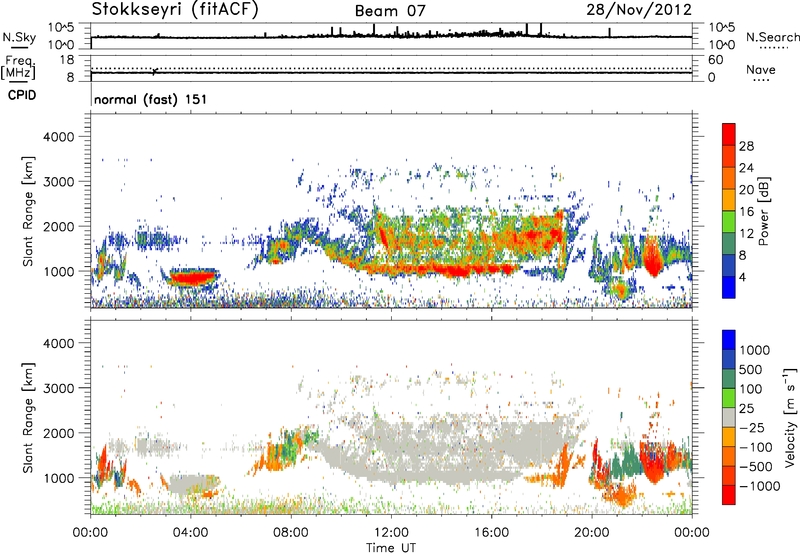Click the '25' value on Velocity color bar

pyautogui.click(x=747, y=409)
